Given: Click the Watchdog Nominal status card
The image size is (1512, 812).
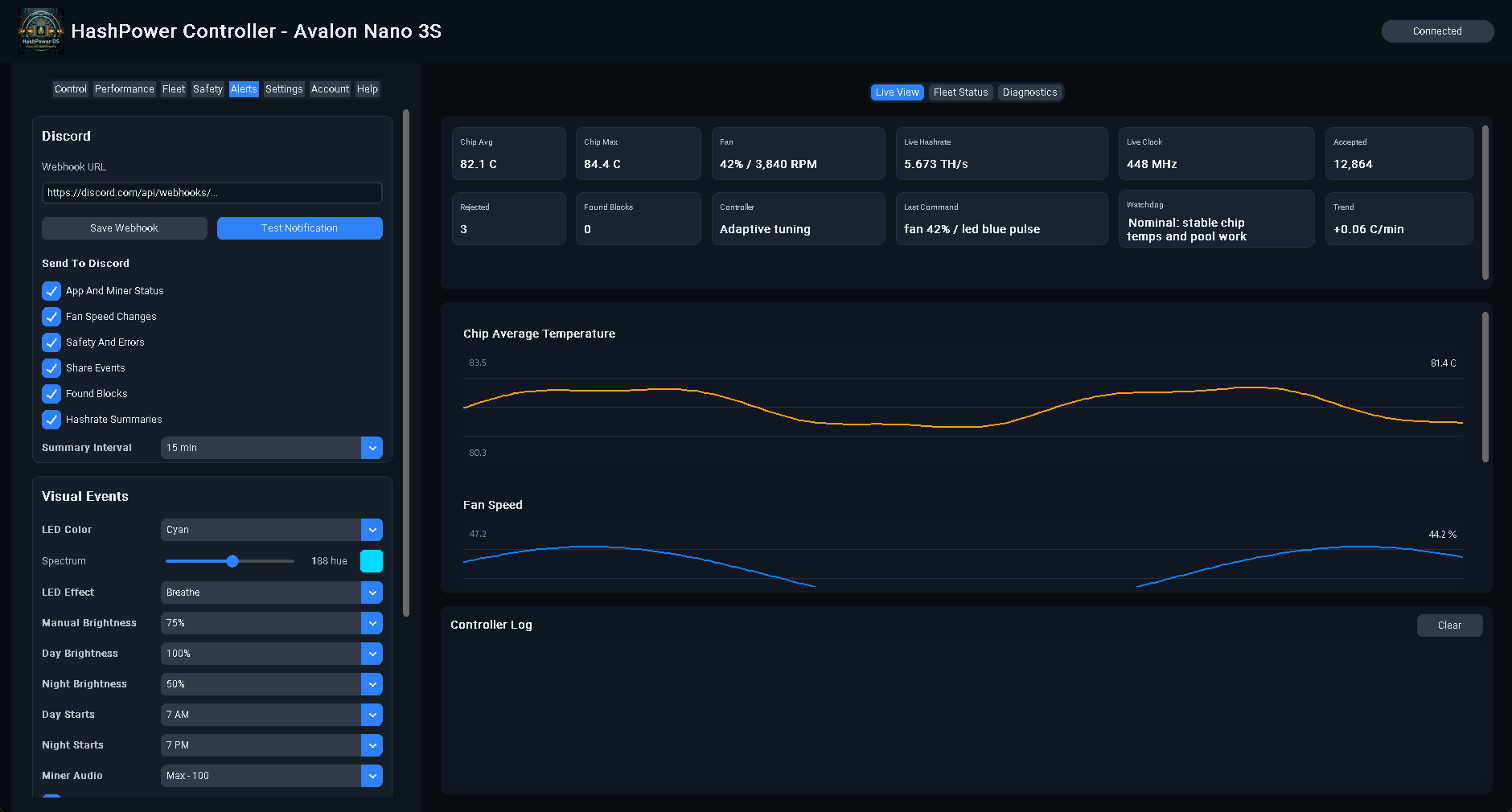Looking at the screenshot, I should pyautogui.click(x=1217, y=219).
